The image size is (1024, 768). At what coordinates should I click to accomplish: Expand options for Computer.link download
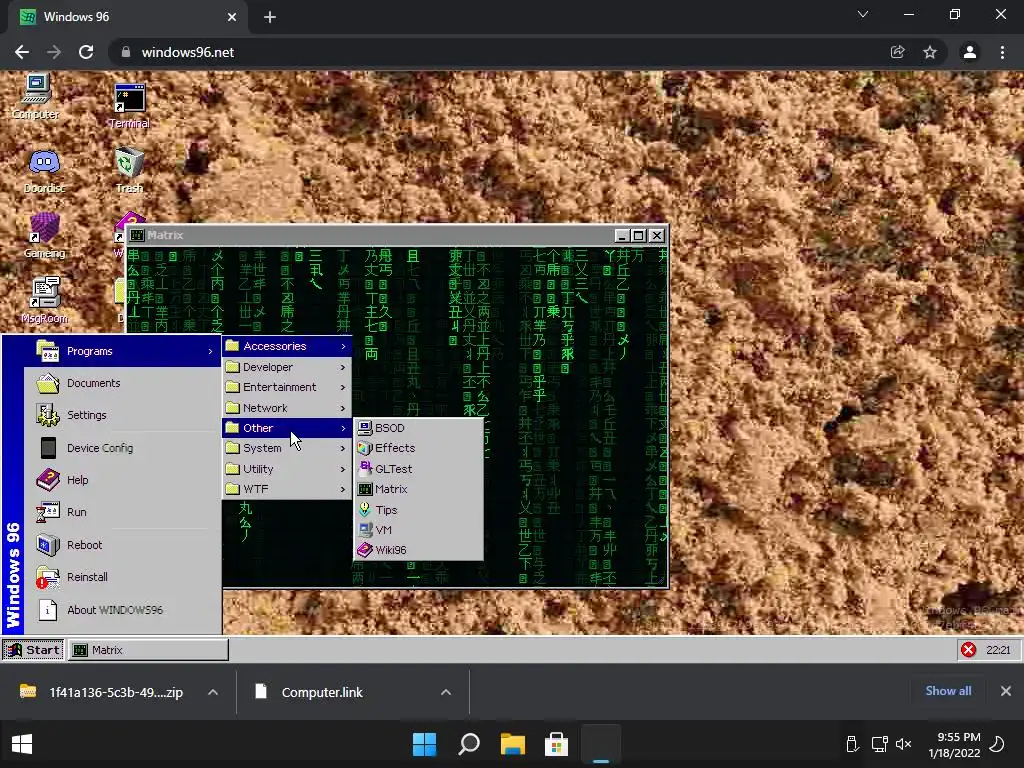446,692
